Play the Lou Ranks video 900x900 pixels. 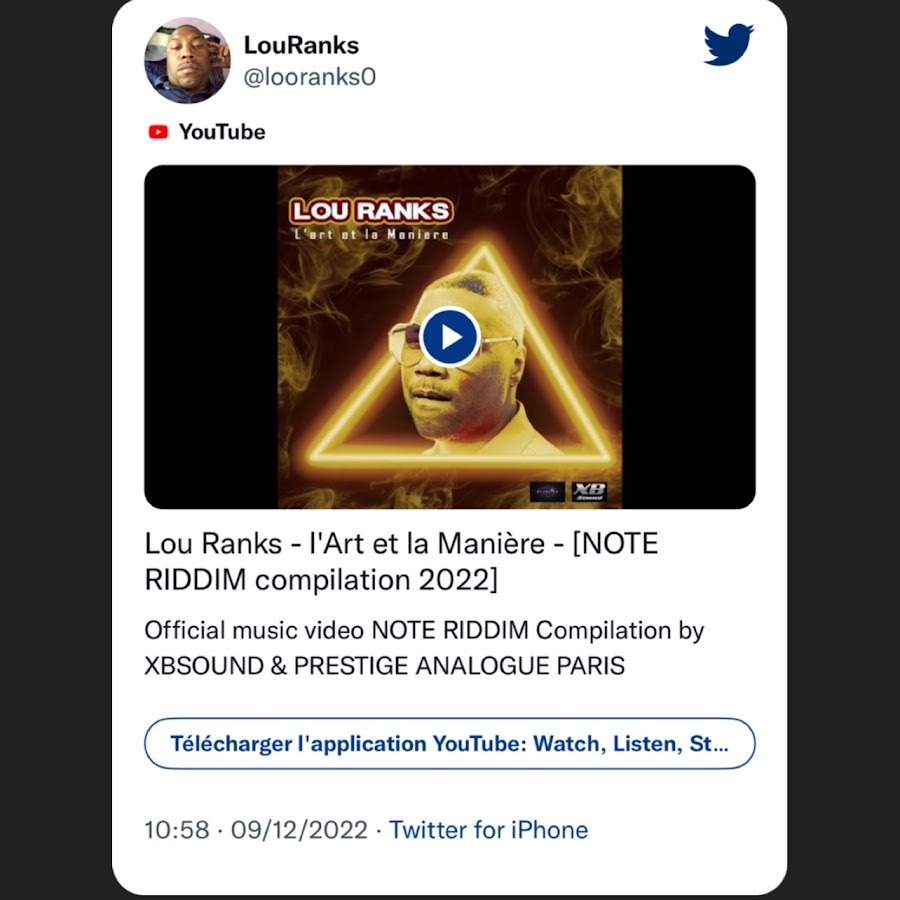tap(450, 337)
